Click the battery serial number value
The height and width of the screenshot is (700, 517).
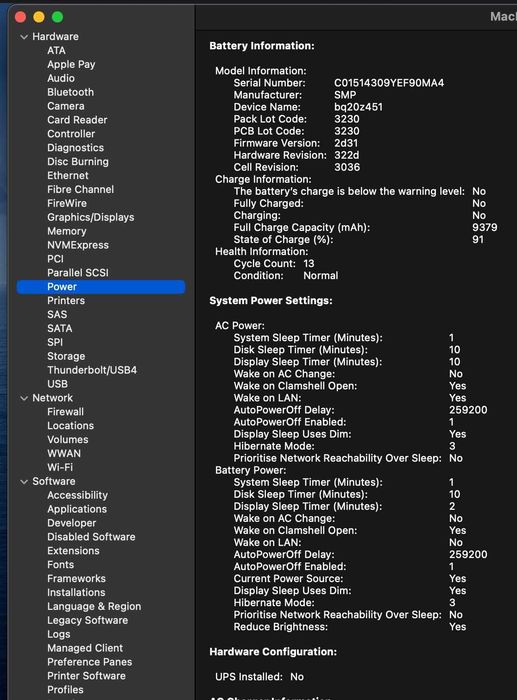pos(389,83)
